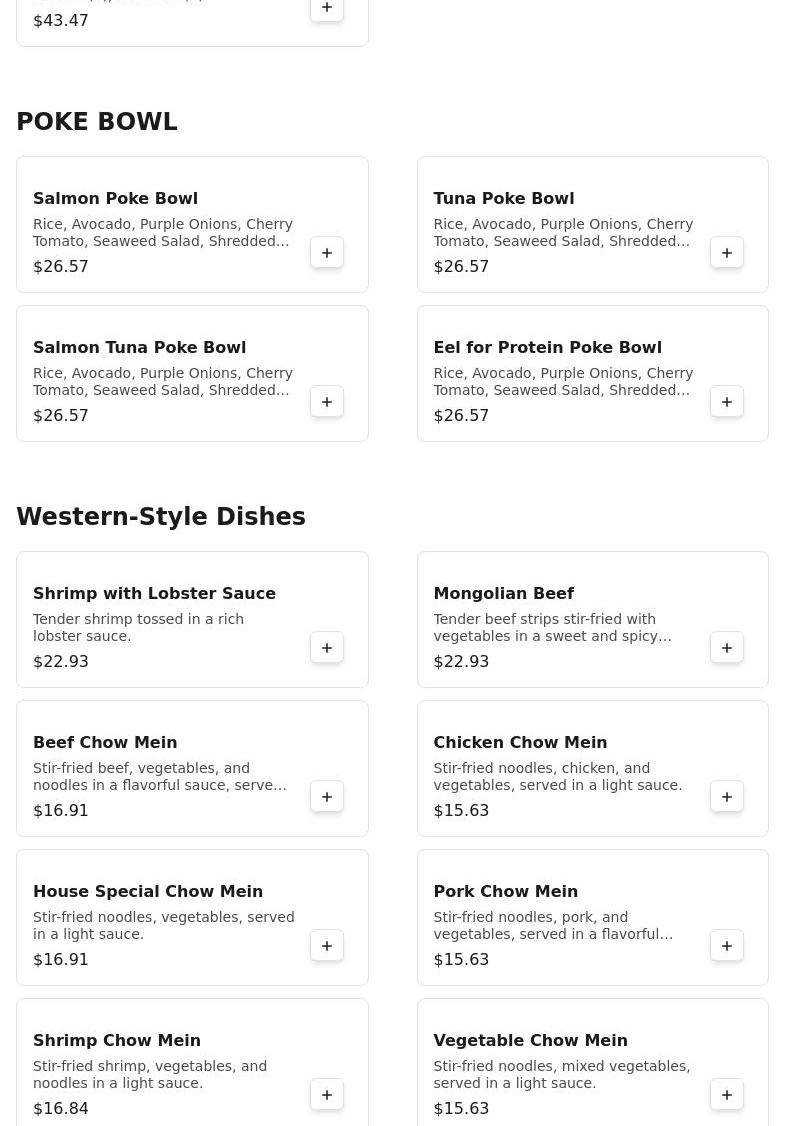This screenshot has width=785, height=1126.
Task: Add Vegetable Chow Mein to cart
Action: coord(727,1095)
